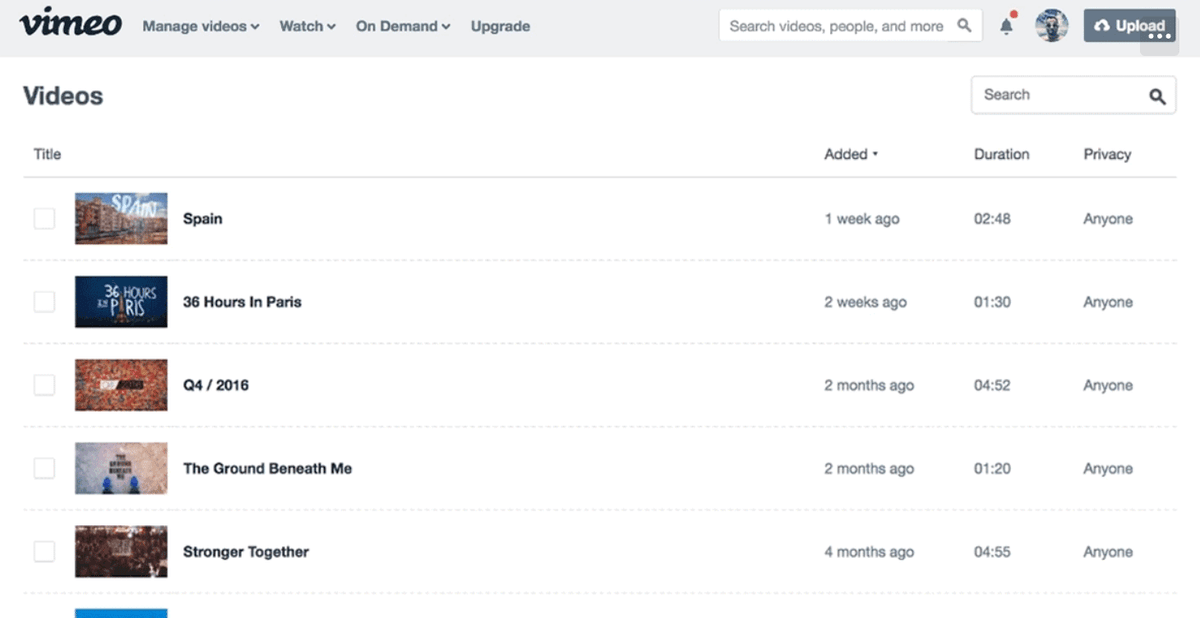
Task: Check the 36 Hours In Paris row
Action: point(44,301)
